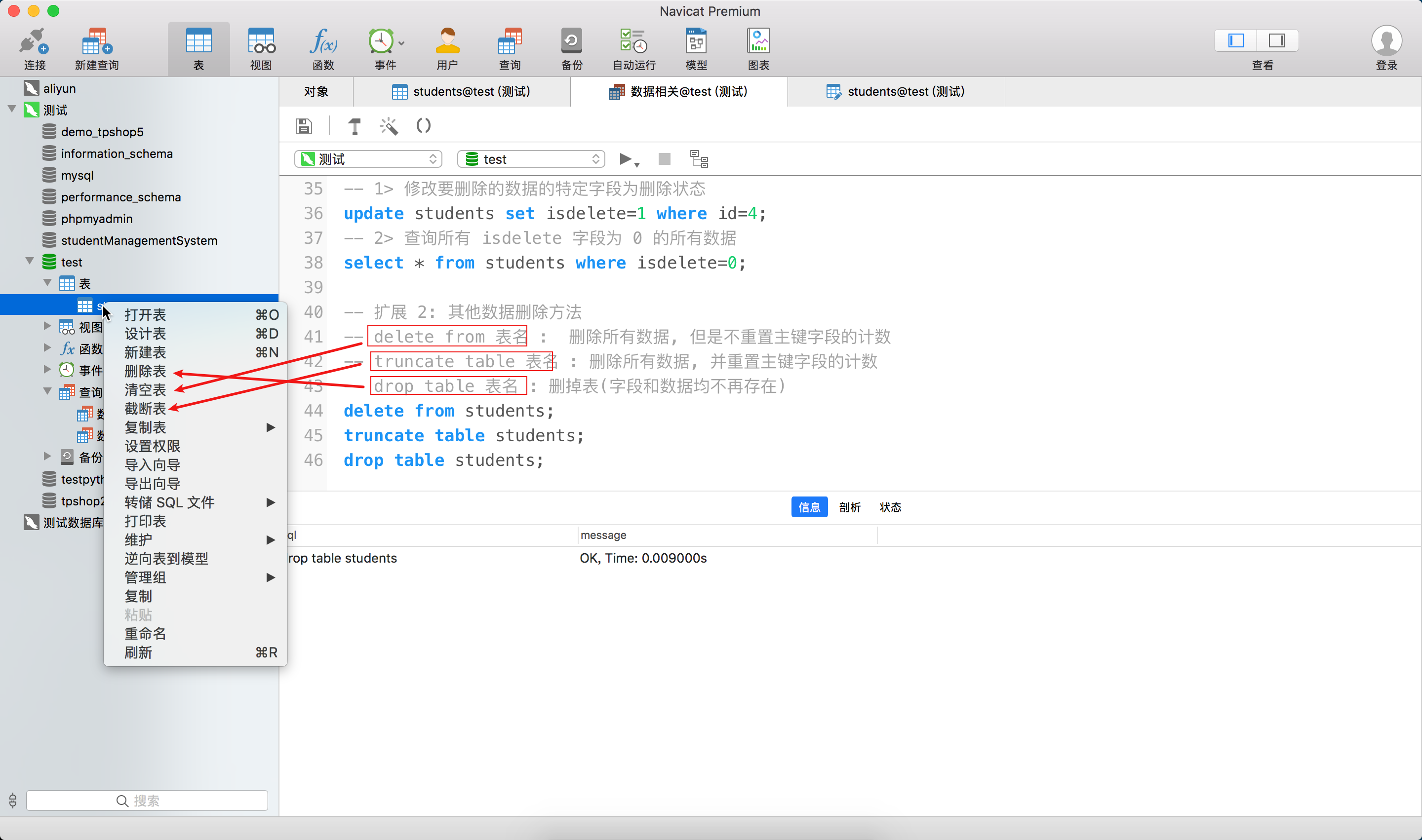Screen dimensions: 1422x840
Task: Toggle the right pane view button
Action: [1276, 41]
